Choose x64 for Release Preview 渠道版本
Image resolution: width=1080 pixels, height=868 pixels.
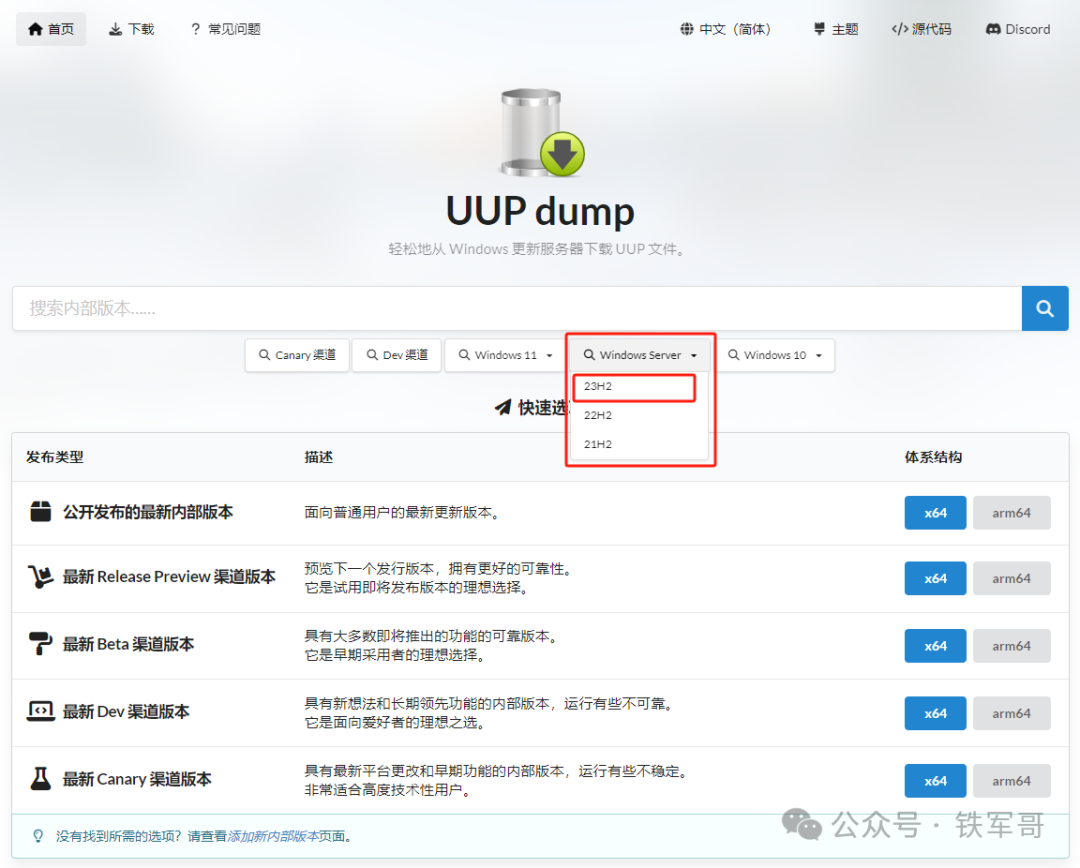pyautogui.click(x=935, y=579)
